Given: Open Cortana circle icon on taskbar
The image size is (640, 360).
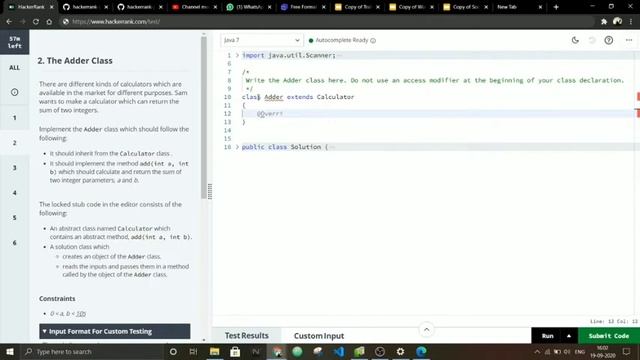Looking at the screenshot, I should (173, 351).
